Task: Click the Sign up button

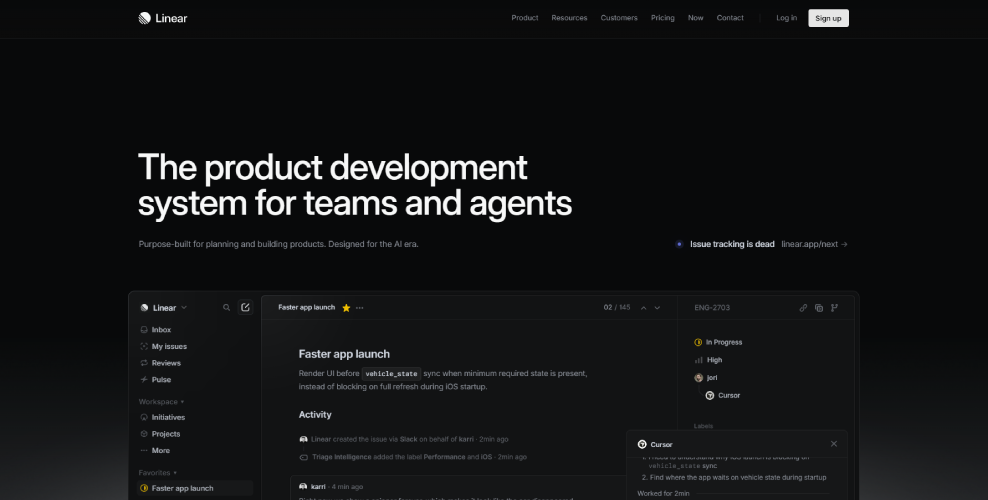Action: tap(828, 18)
